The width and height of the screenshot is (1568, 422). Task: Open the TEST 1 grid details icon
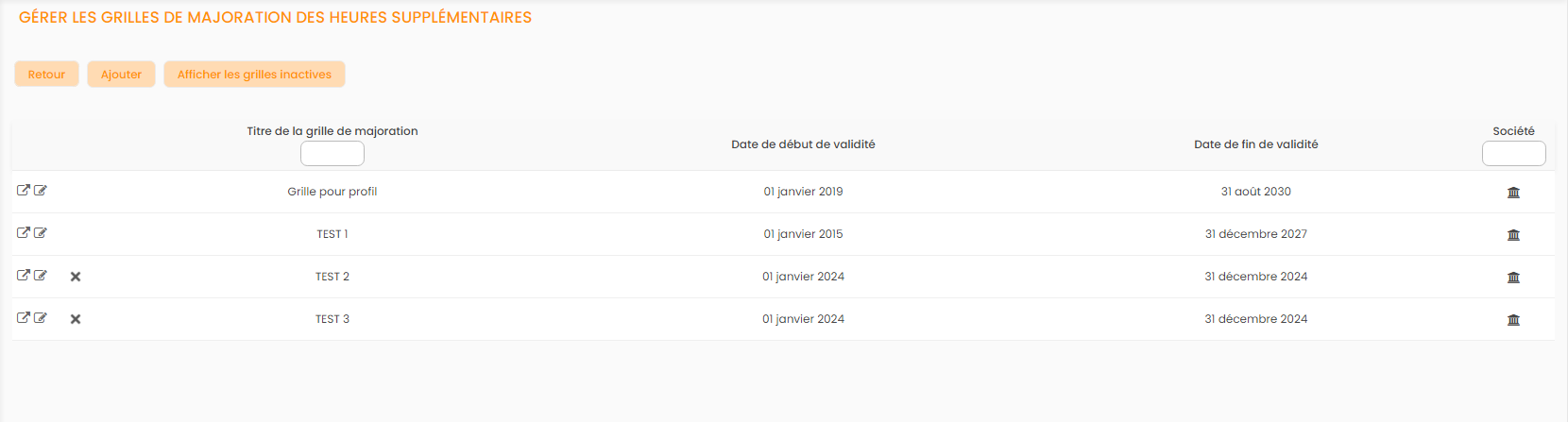[24, 233]
